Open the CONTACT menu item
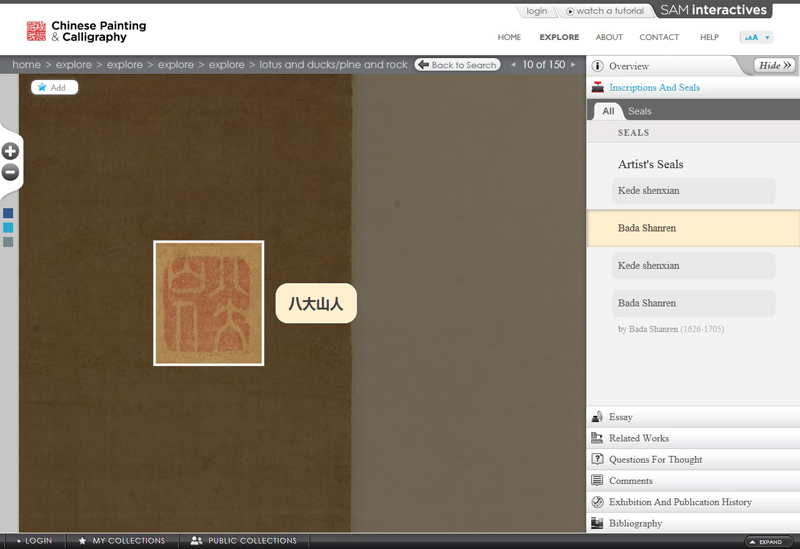 pos(659,37)
